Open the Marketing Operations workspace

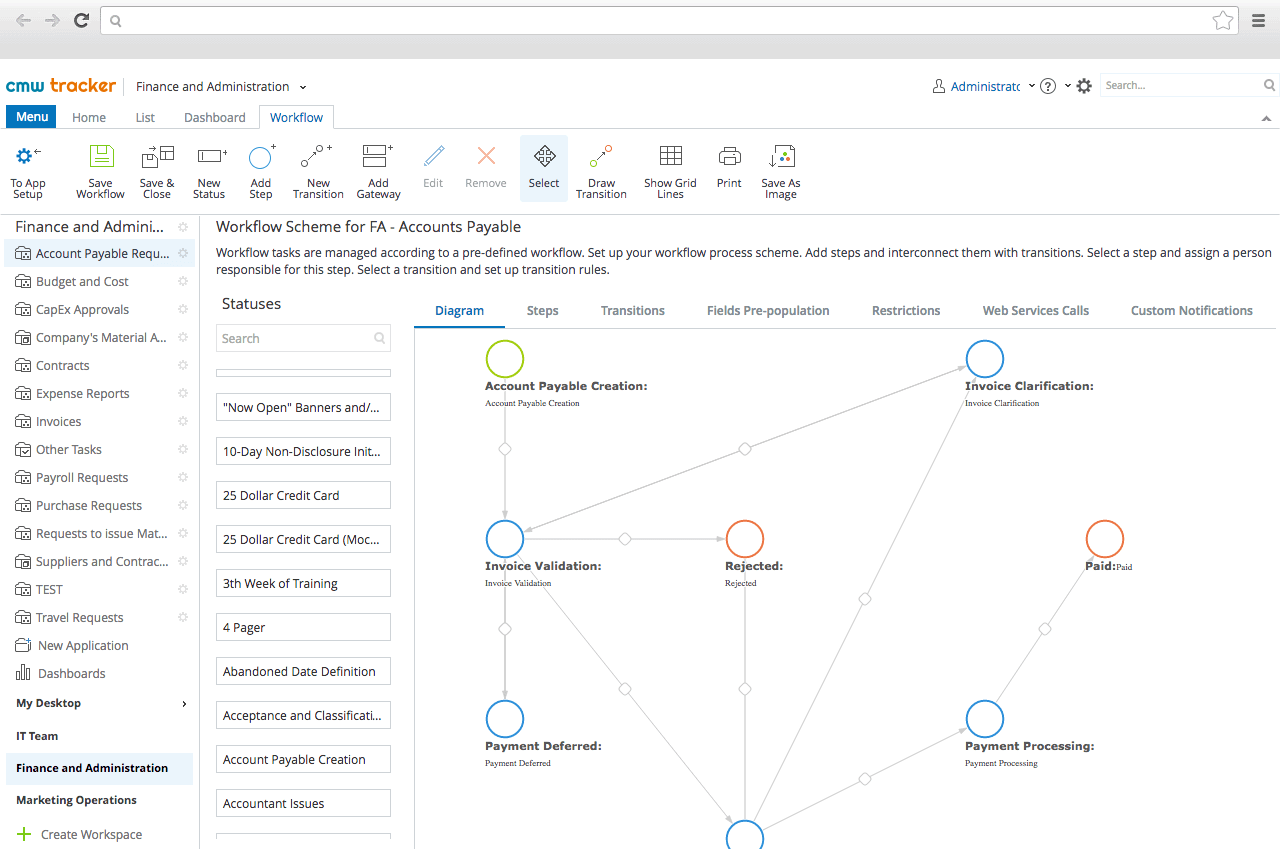[75, 800]
